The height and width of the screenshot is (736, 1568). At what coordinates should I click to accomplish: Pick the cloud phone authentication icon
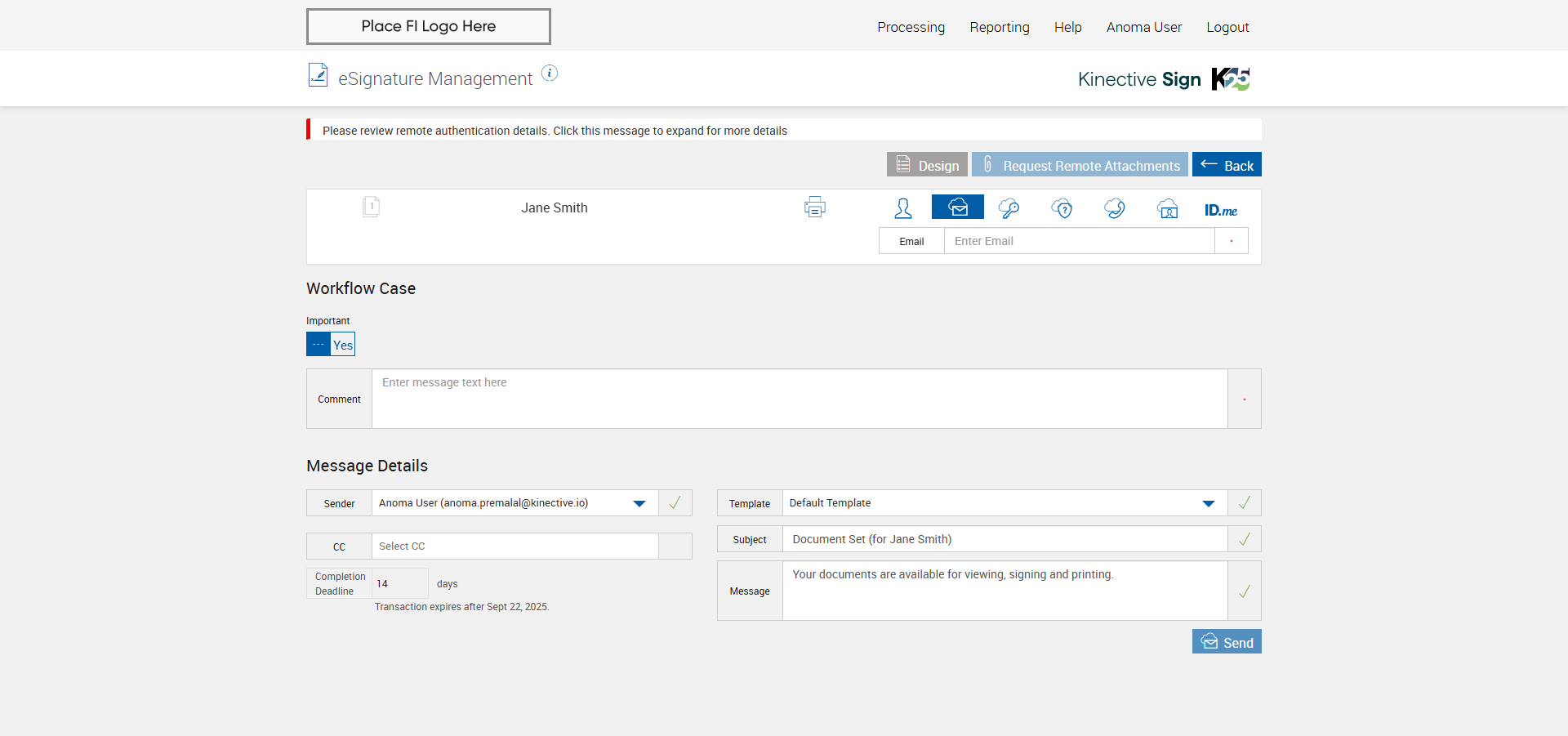coord(1115,208)
